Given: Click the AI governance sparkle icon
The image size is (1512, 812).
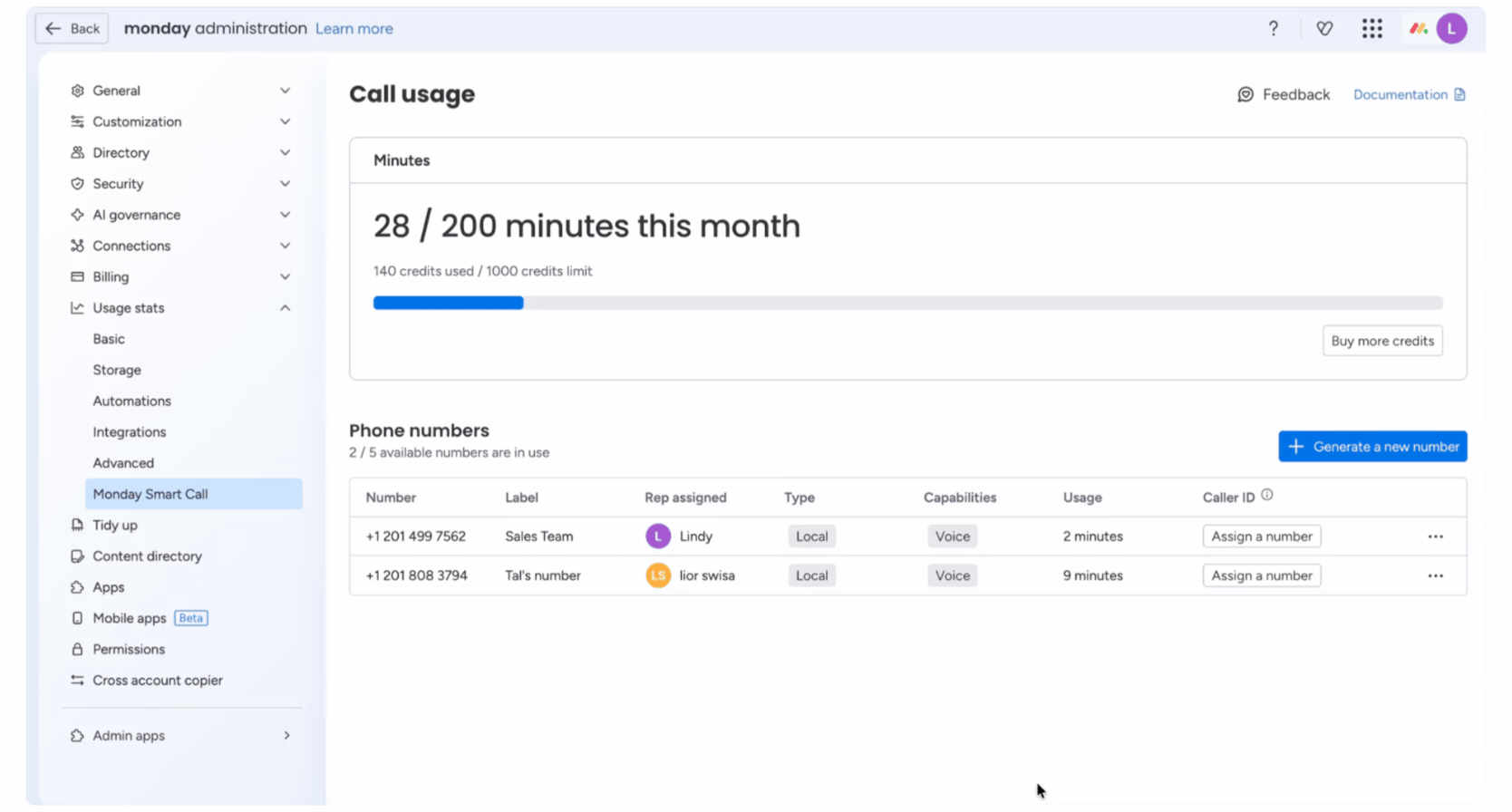Looking at the screenshot, I should 77,215.
